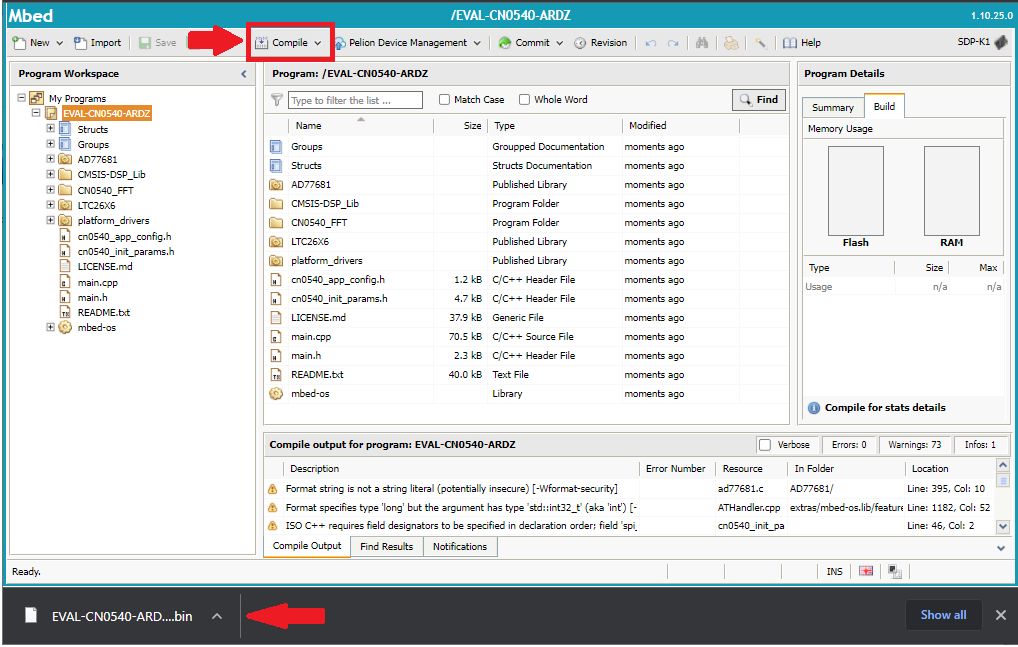Open the Commit dropdown arrow

[560, 43]
